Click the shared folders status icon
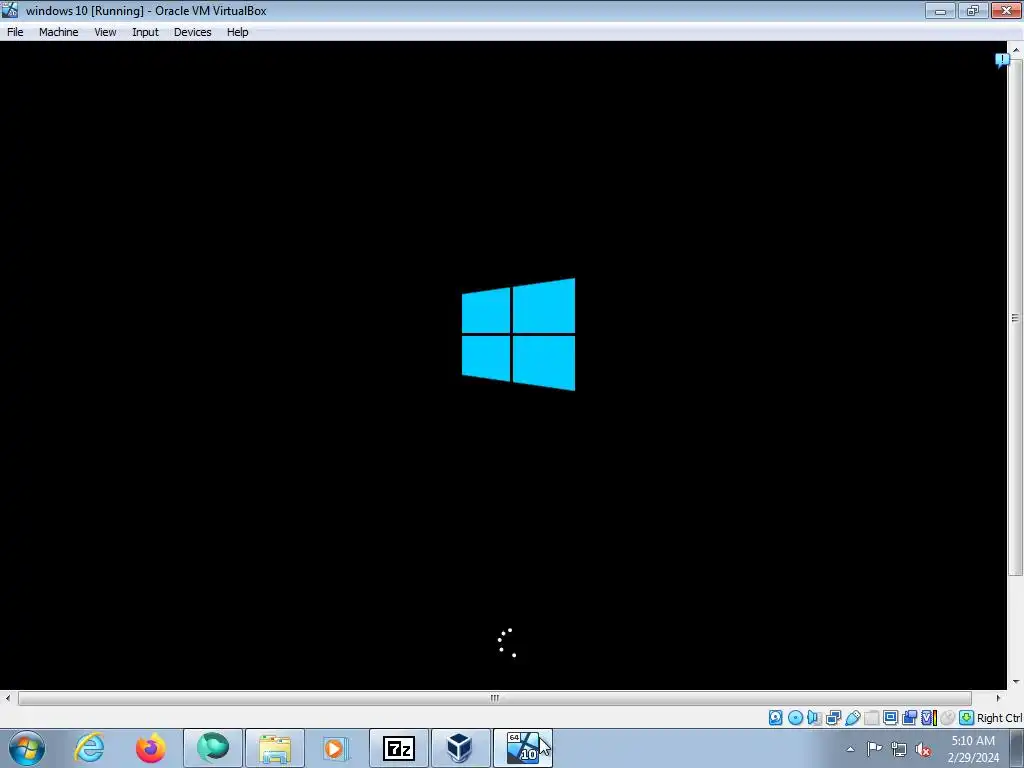This screenshot has width=1024, height=768. (871, 718)
